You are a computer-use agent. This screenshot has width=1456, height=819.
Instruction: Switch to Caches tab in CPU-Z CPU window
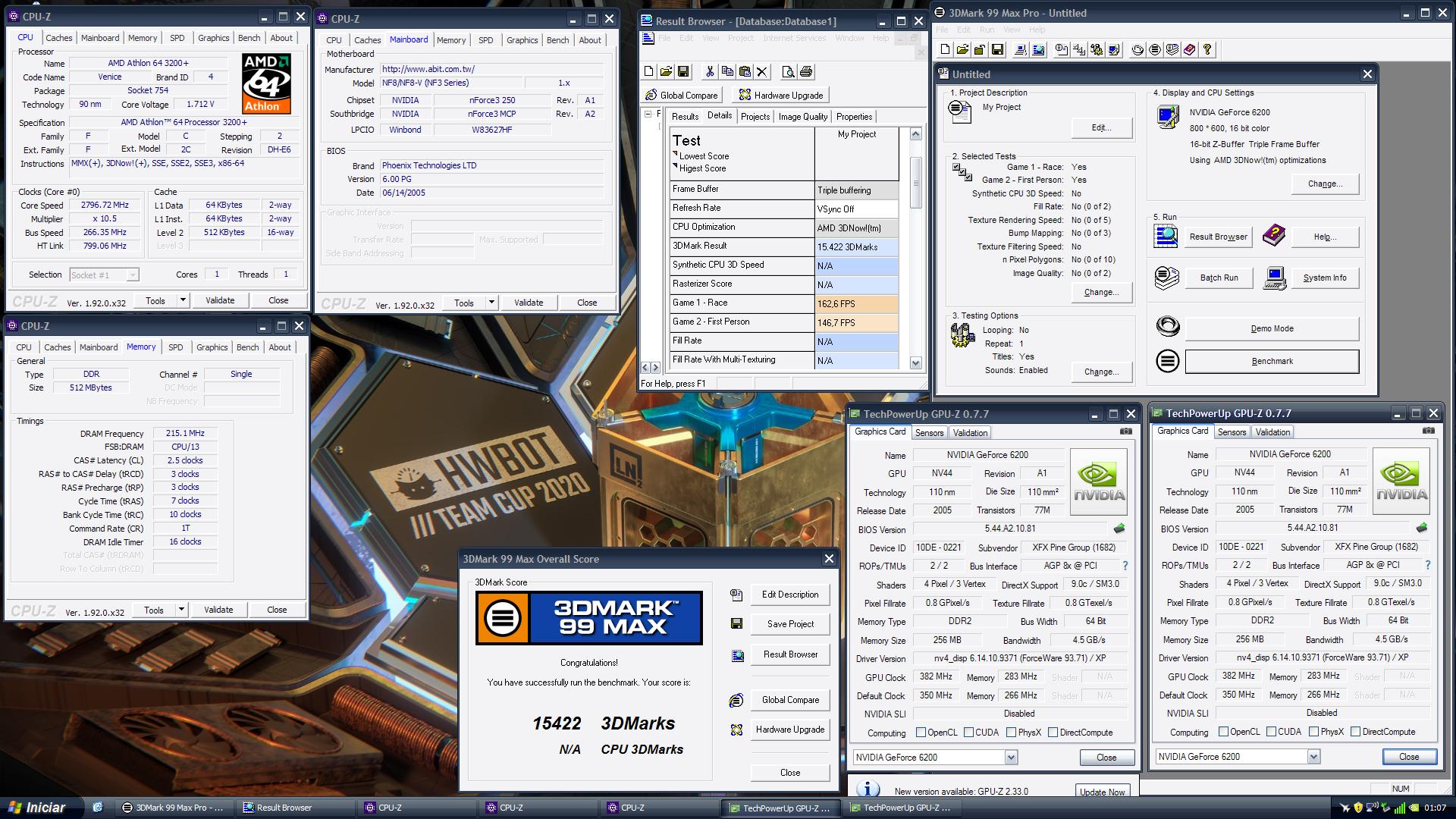(x=58, y=38)
